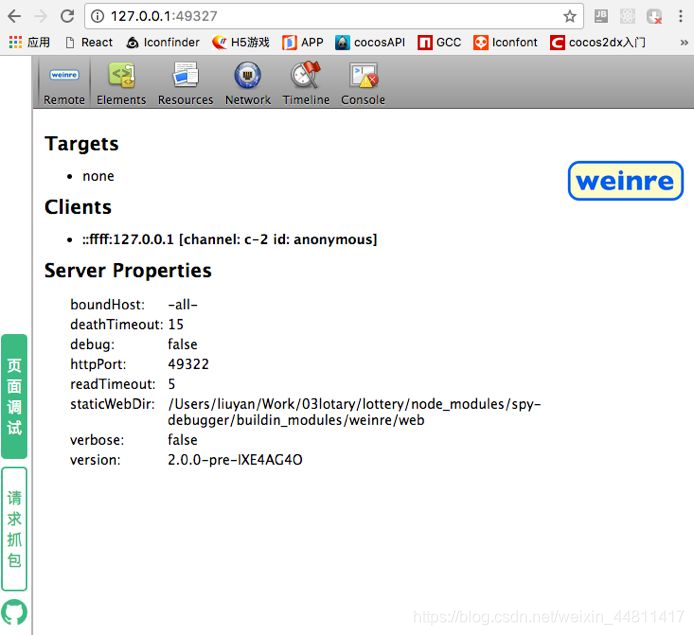Screen dimensions: 694x635
Task: Click the debug value false
Action: (182, 344)
